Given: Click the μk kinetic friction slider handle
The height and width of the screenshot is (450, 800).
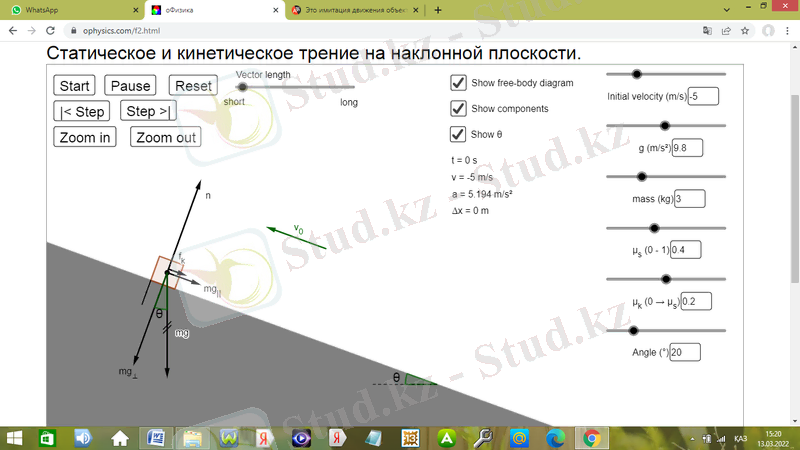Looking at the screenshot, I should (666, 279).
